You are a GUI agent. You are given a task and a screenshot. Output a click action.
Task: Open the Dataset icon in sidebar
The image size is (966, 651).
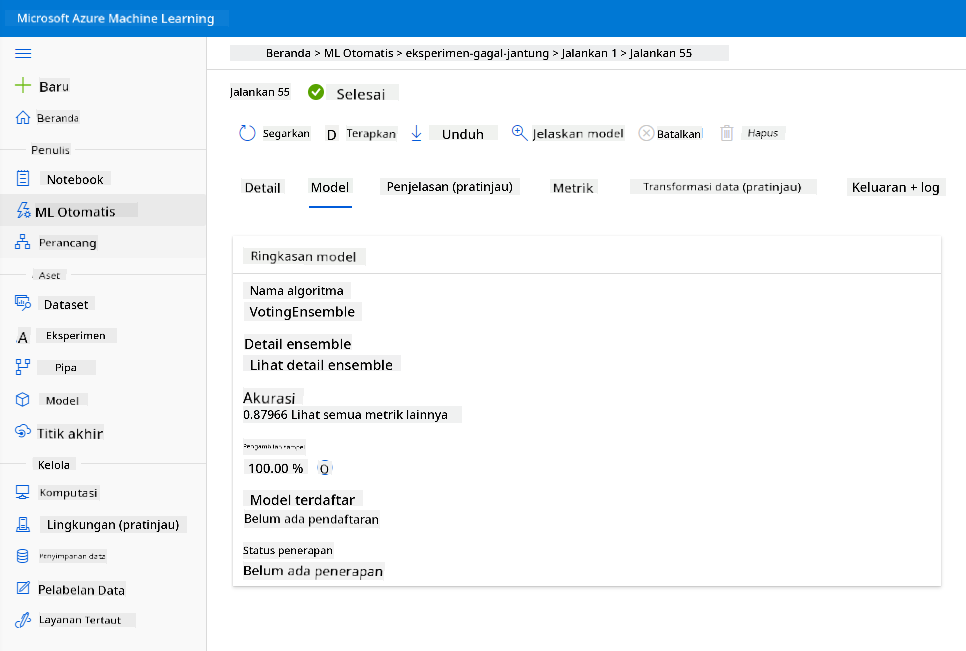[x=23, y=302]
